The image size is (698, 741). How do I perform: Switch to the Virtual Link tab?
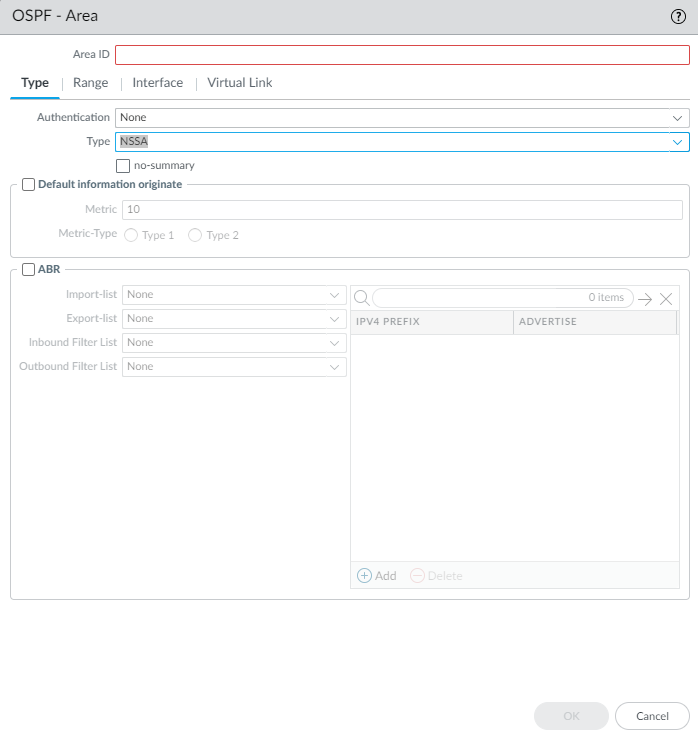coord(240,83)
